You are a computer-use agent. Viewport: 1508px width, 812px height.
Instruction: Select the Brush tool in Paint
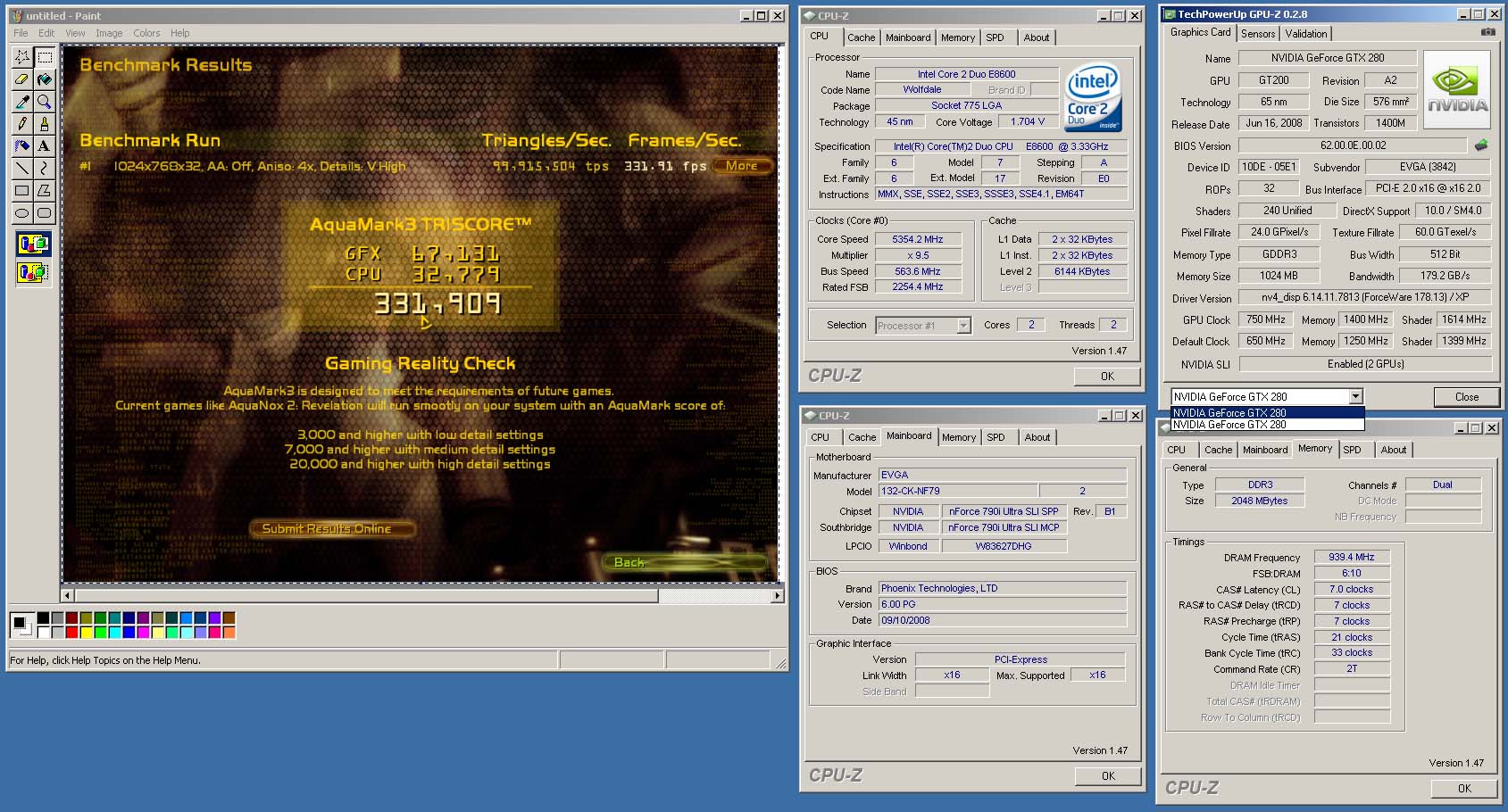coord(44,124)
